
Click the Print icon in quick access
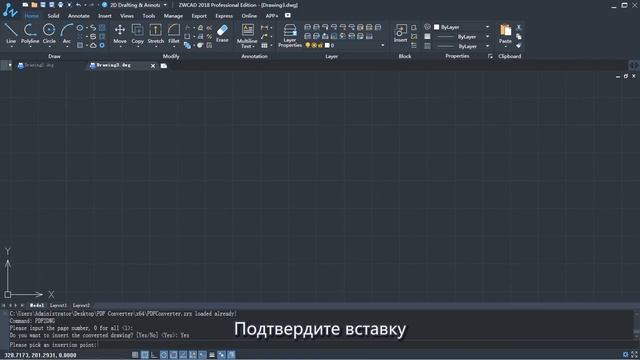[x=60, y=5]
